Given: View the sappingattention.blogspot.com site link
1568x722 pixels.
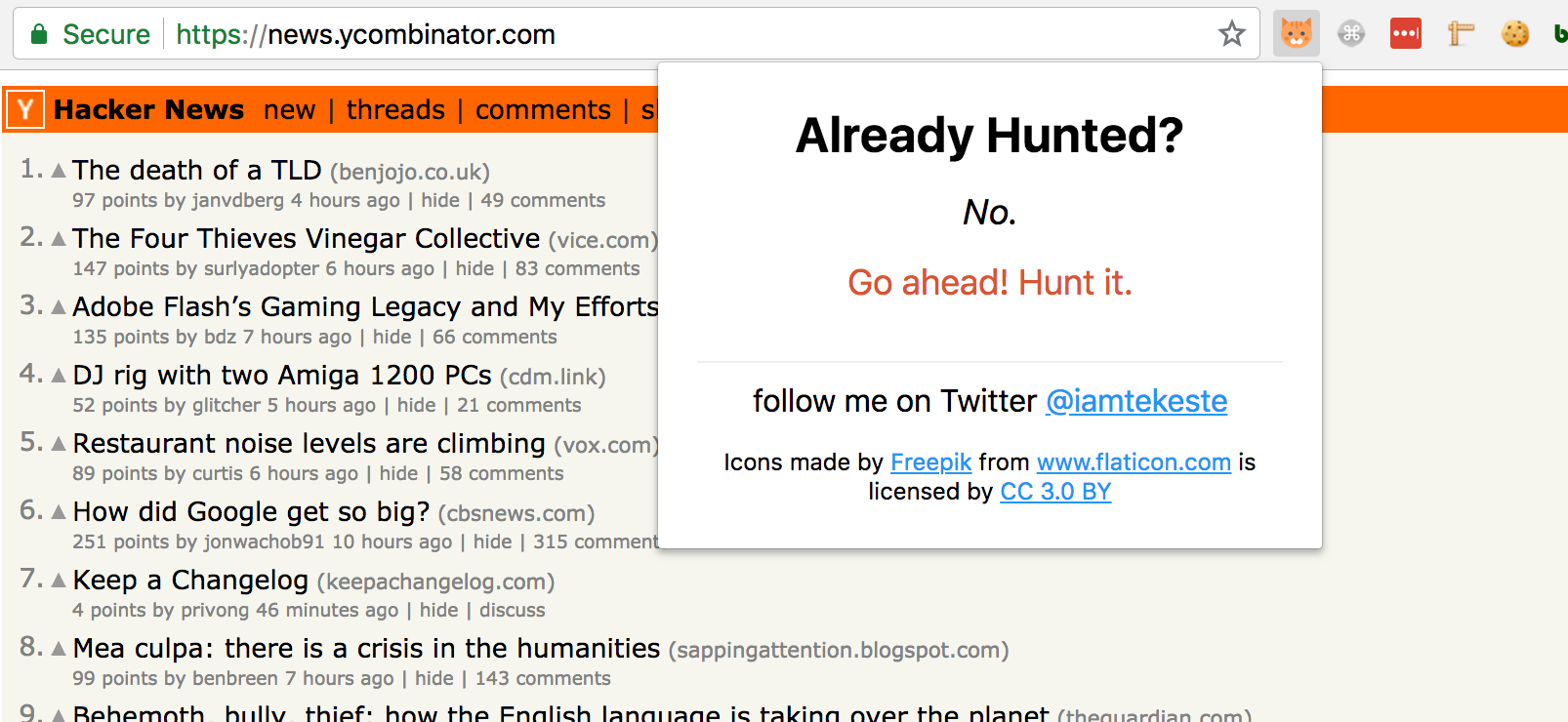Looking at the screenshot, I should click(x=839, y=651).
